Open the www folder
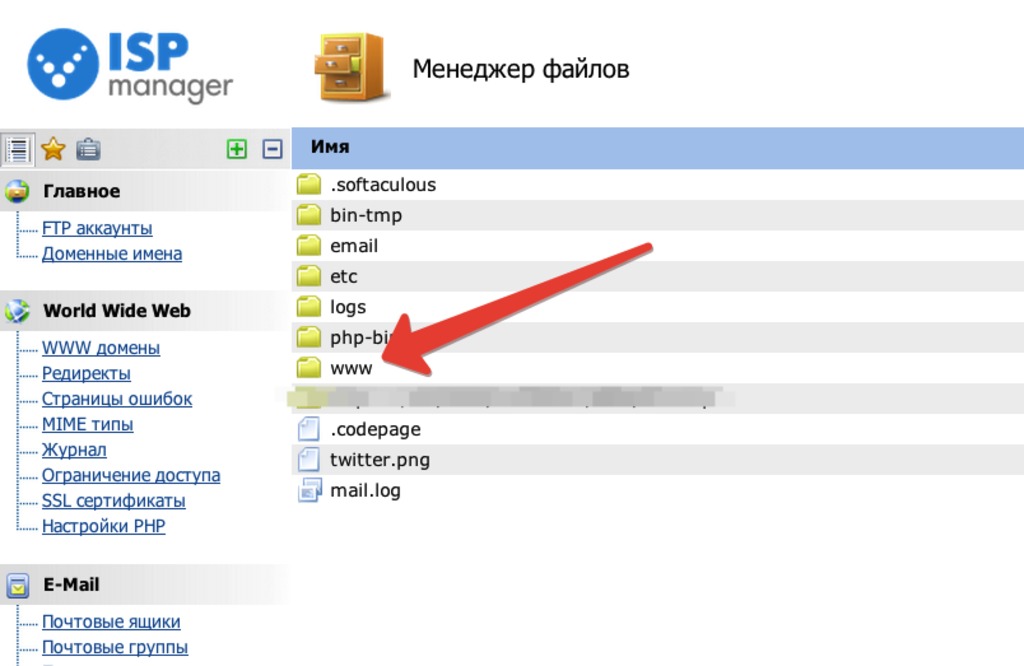The width and height of the screenshot is (1024, 666). coord(351,368)
